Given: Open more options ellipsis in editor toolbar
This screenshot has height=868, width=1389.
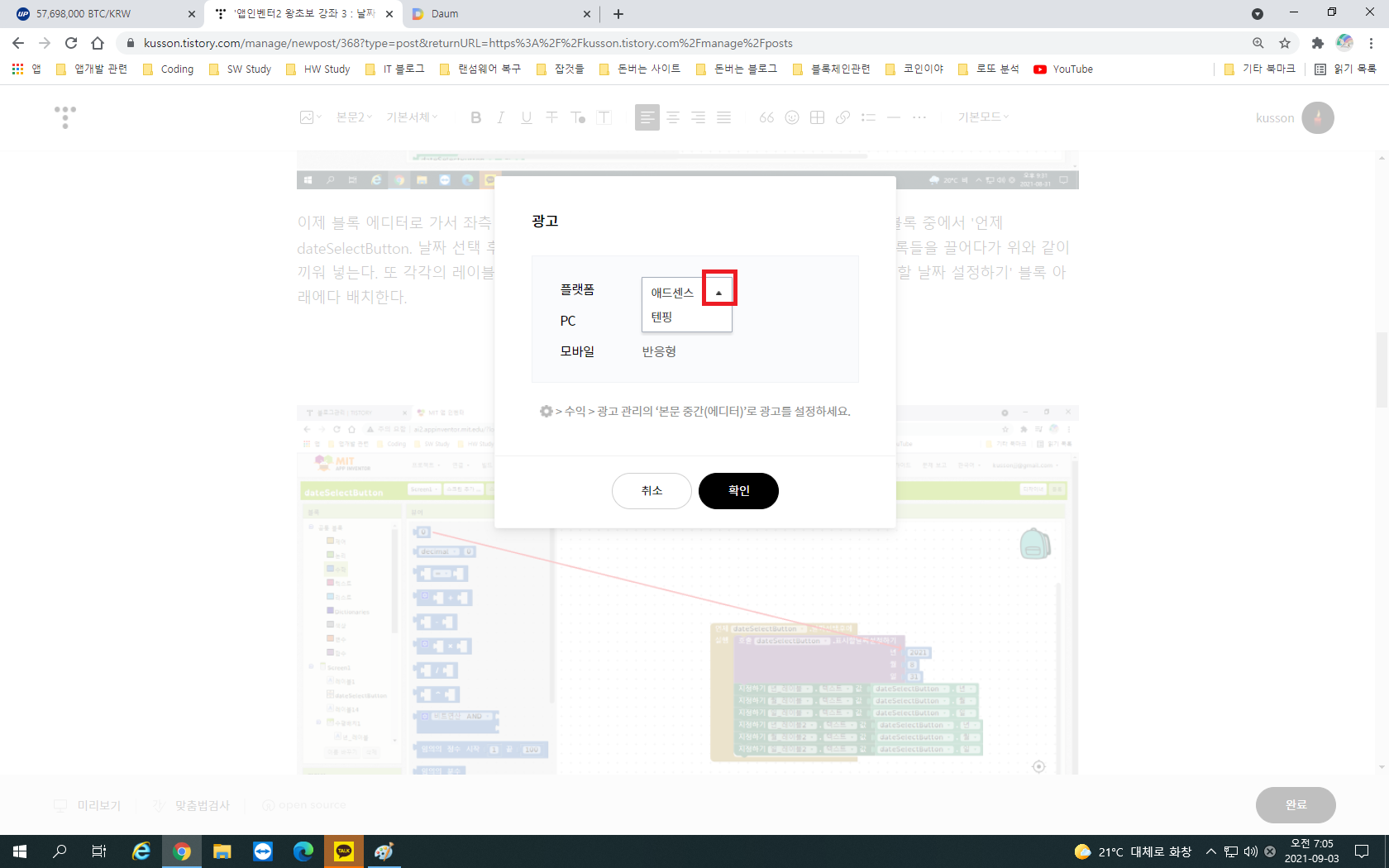Looking at the screenshot, I should [x=919, y=117].
